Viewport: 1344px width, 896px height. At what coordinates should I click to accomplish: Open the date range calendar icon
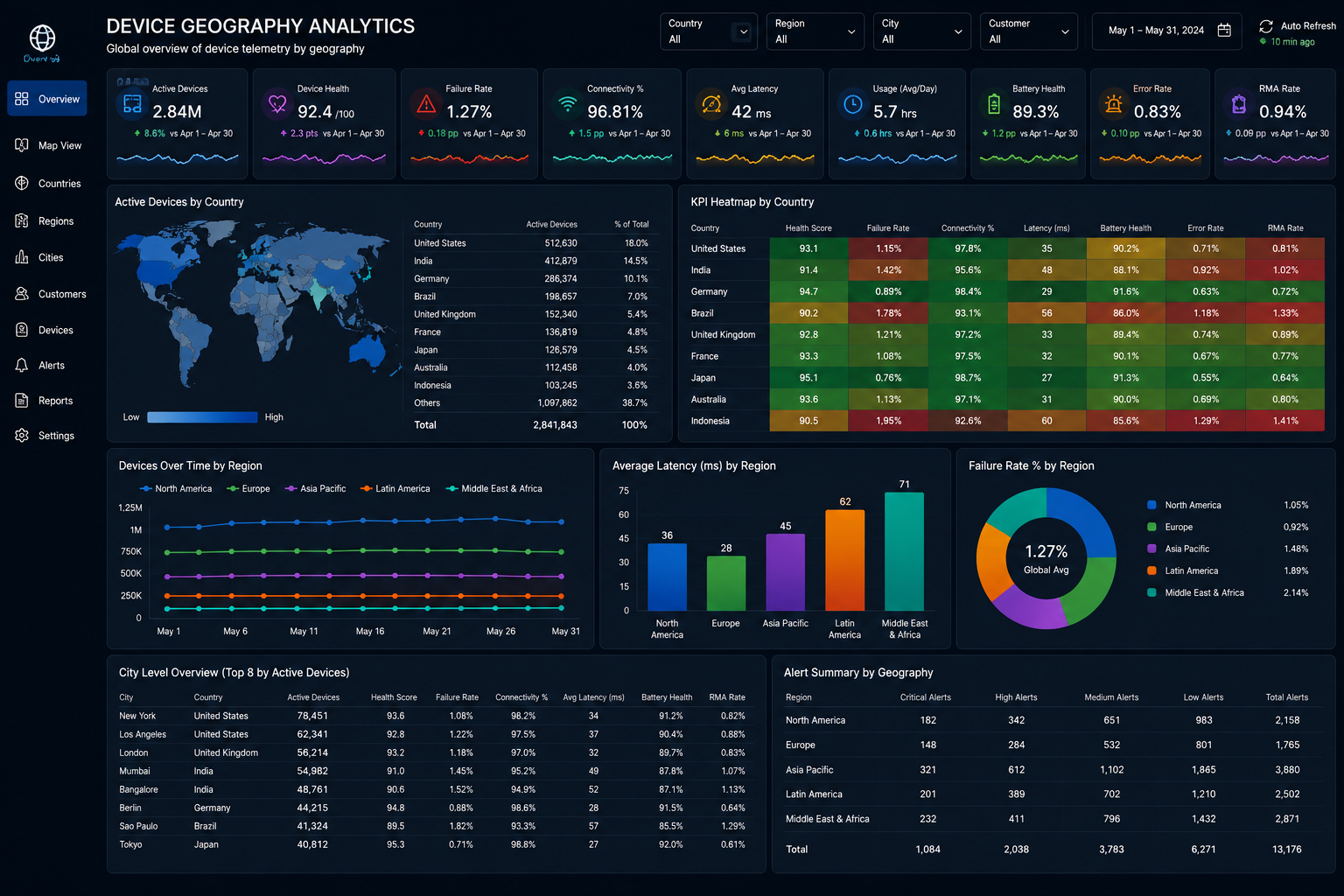click(1224, 31)
